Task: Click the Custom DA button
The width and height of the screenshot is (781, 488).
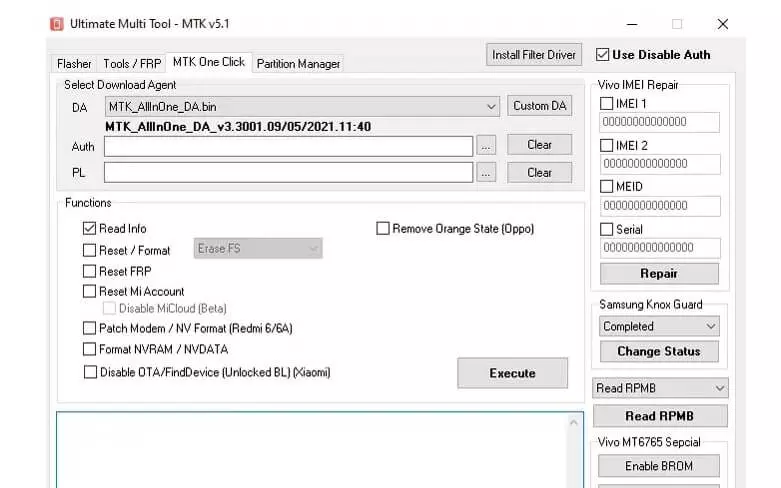Action: 539,106
